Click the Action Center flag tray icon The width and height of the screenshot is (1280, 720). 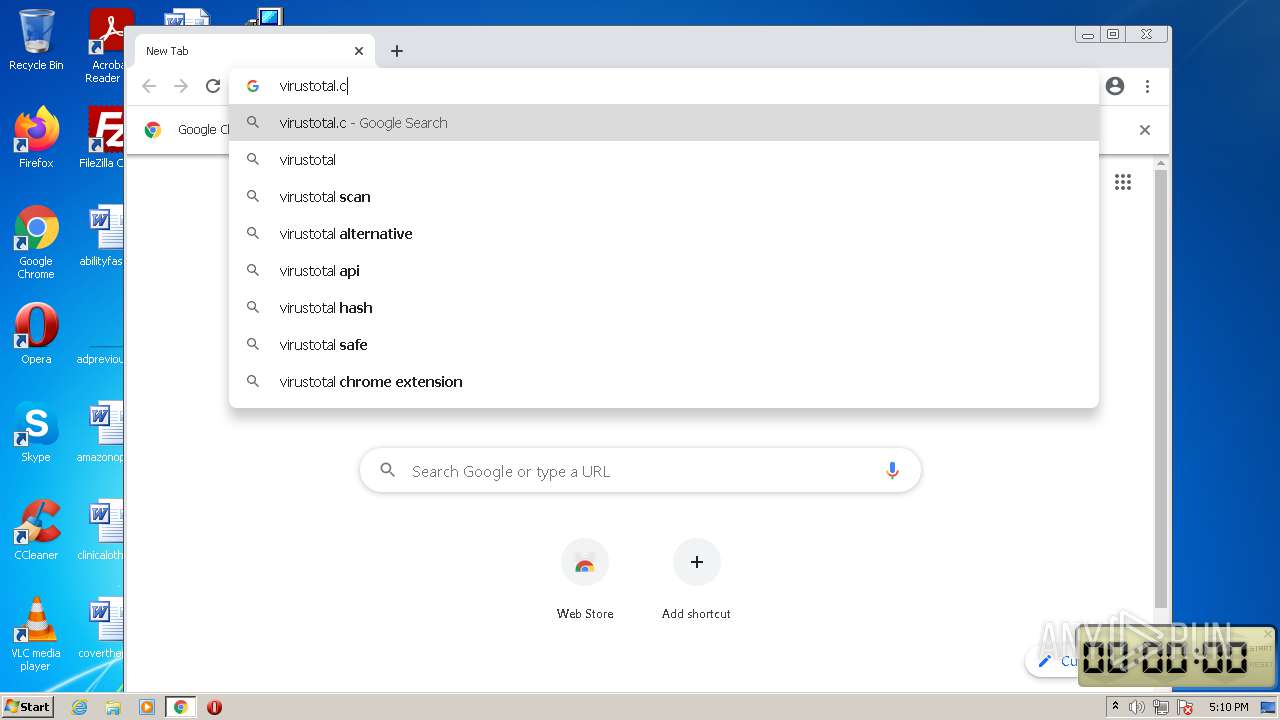click(1185, 707)
